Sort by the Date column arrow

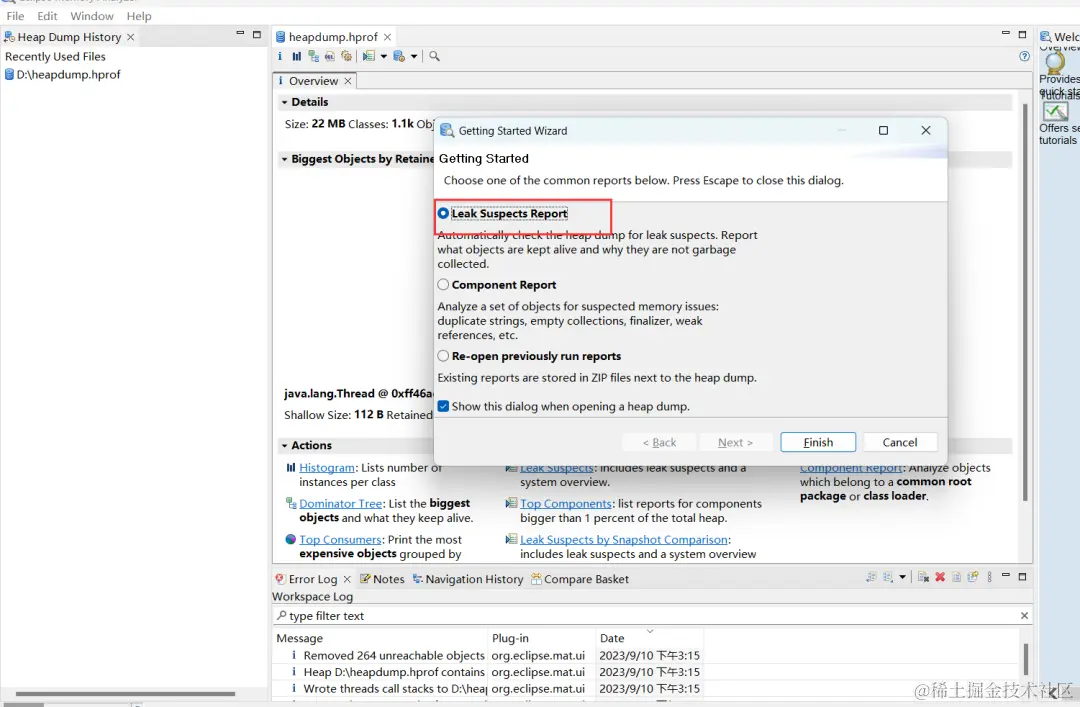(x=650, y=631)
